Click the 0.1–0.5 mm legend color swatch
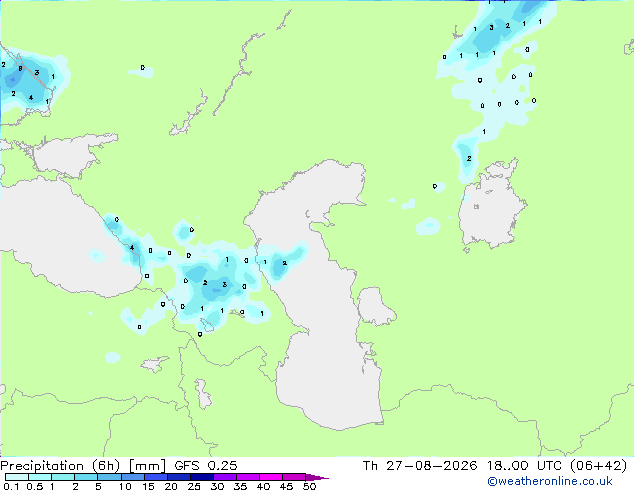The width and height of the screenshot is (634, 490). coord(17,477)
